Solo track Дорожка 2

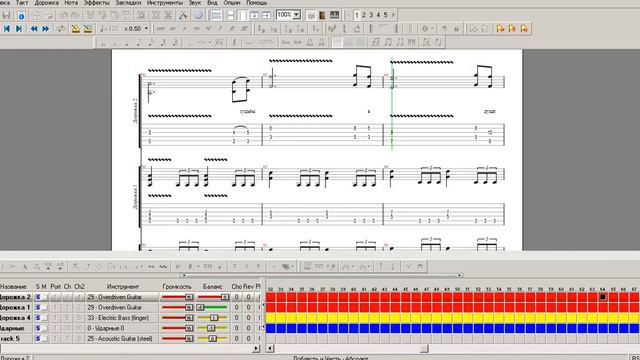coord(38,297)
